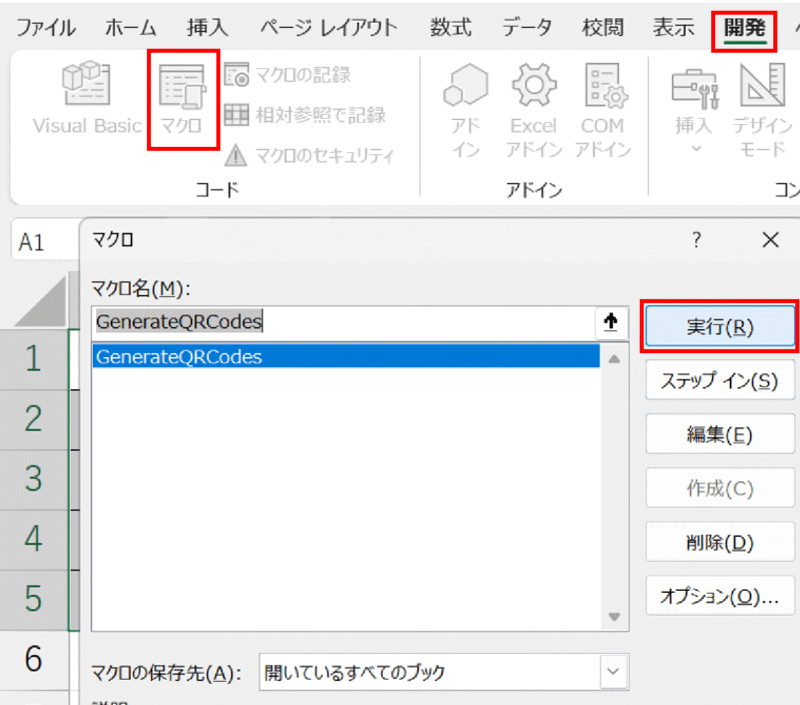The width and height of the screenshot is (800, 705).
Task: Switch to the ページ レイアウト tab
Action: coord(329,28)
